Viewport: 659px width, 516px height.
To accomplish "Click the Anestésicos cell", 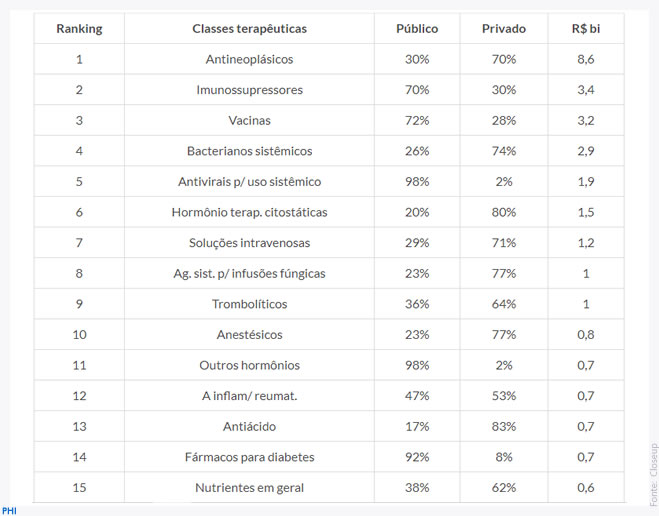I will coord(249,334).
